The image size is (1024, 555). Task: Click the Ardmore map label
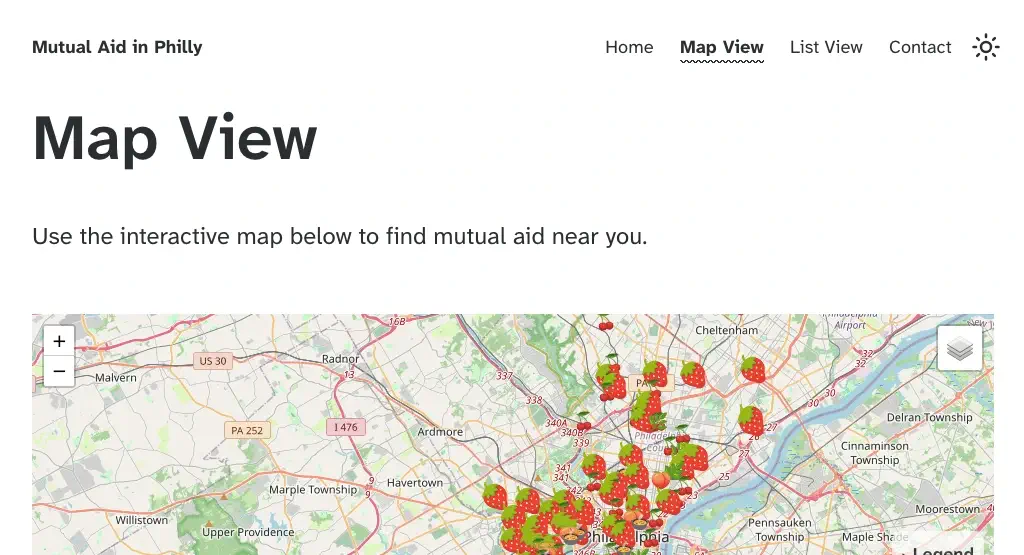440,432
